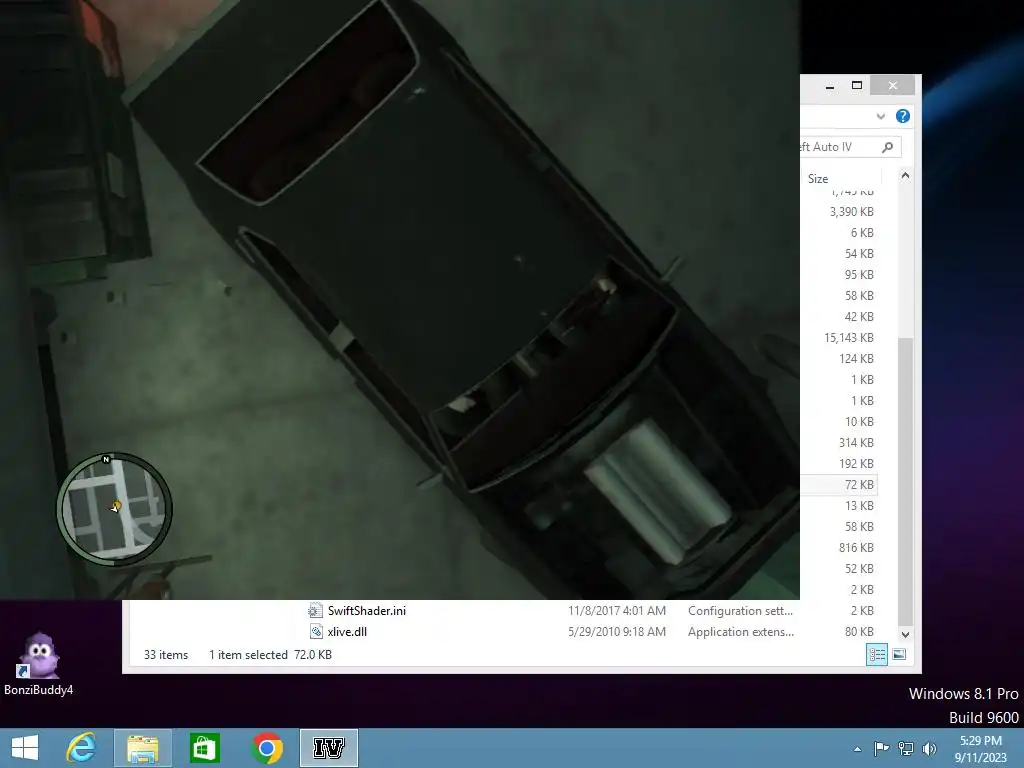Click the 42 KB size cell
Screen dimensions: 1024x768
pyautogui.click(x=859, y=316)
